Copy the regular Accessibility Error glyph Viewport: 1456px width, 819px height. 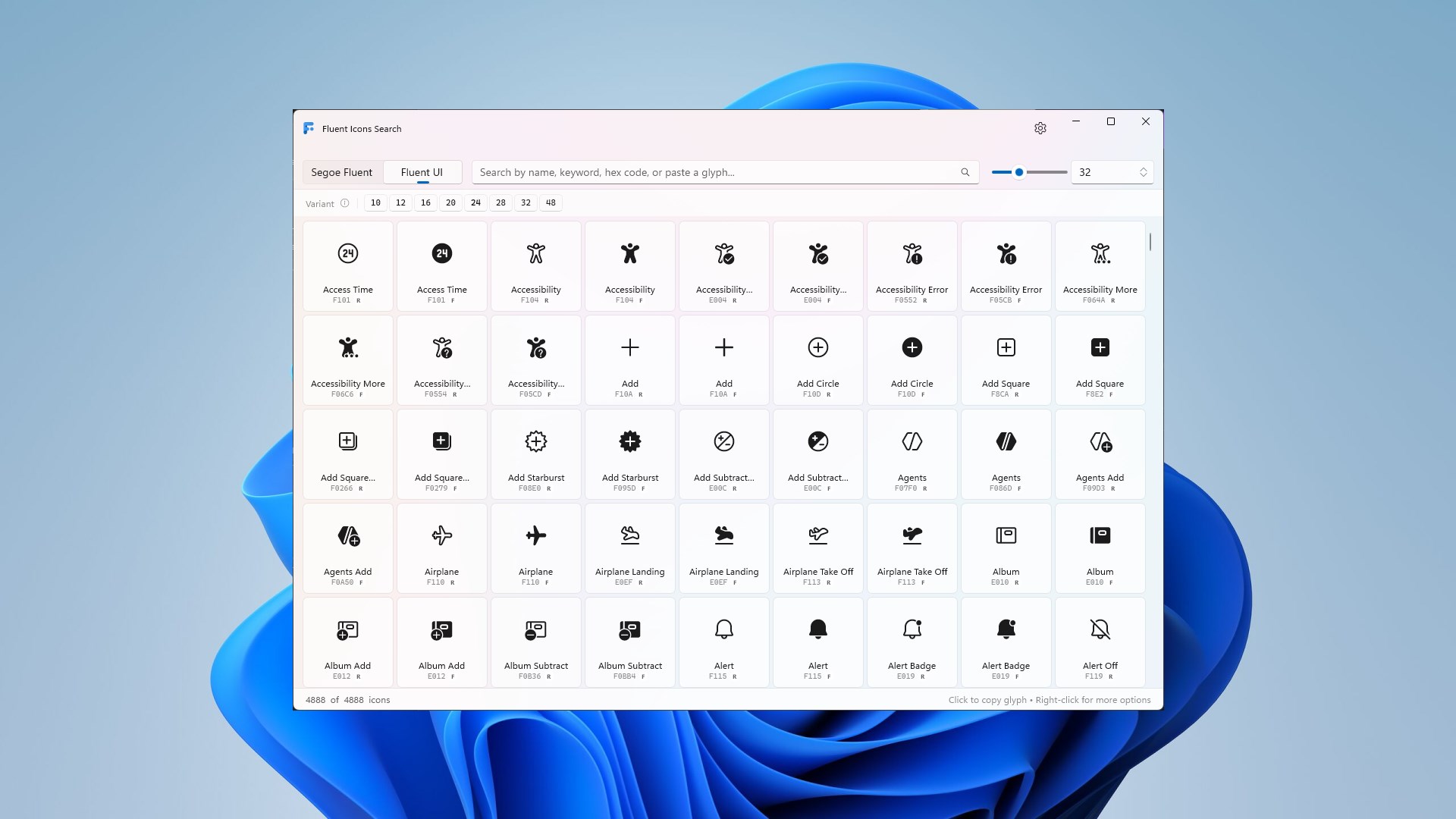coord(912,266)
